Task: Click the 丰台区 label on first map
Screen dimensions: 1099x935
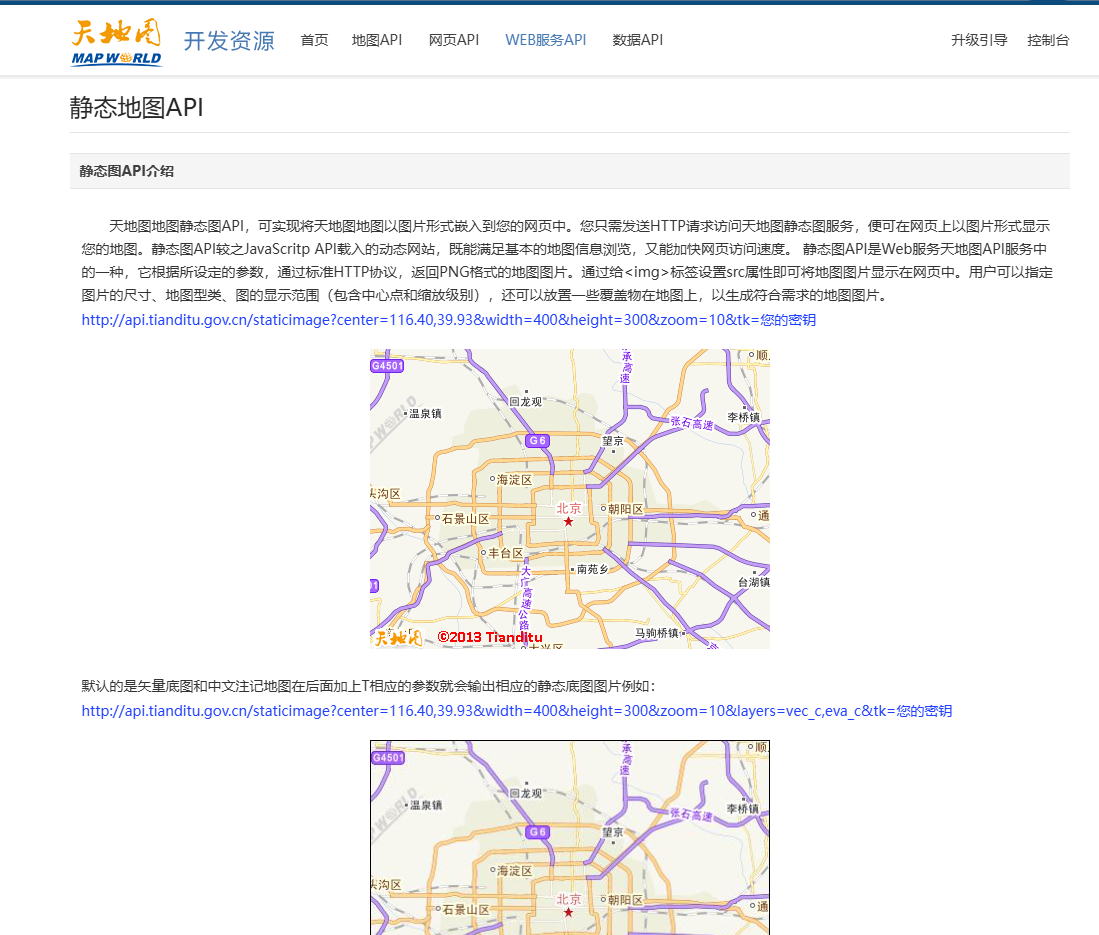Action: pyautogui.click(x=505, y=553)
